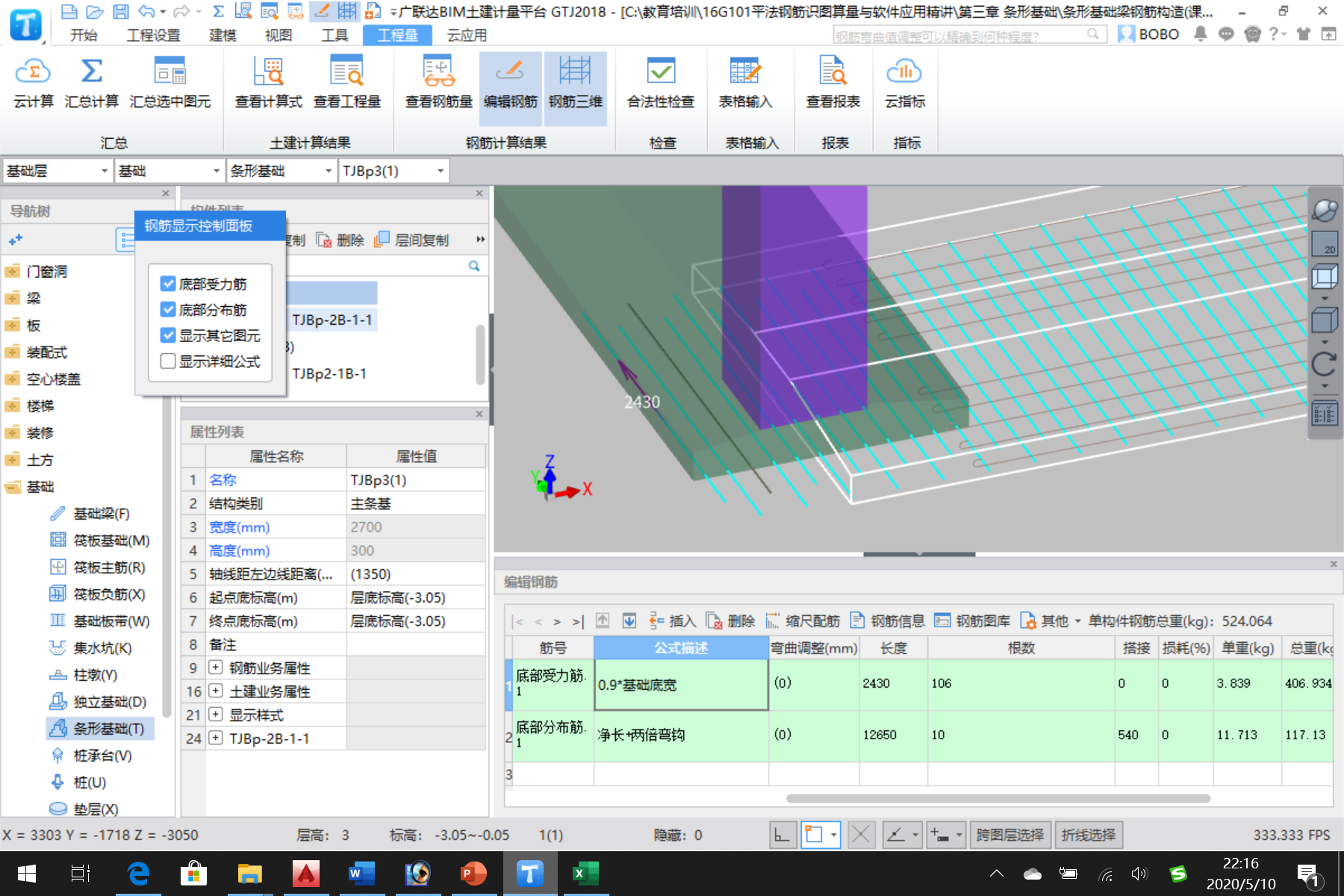Click 跨图层选择 button in status bar
The image size is (1344, 896).
(1010, 835)
